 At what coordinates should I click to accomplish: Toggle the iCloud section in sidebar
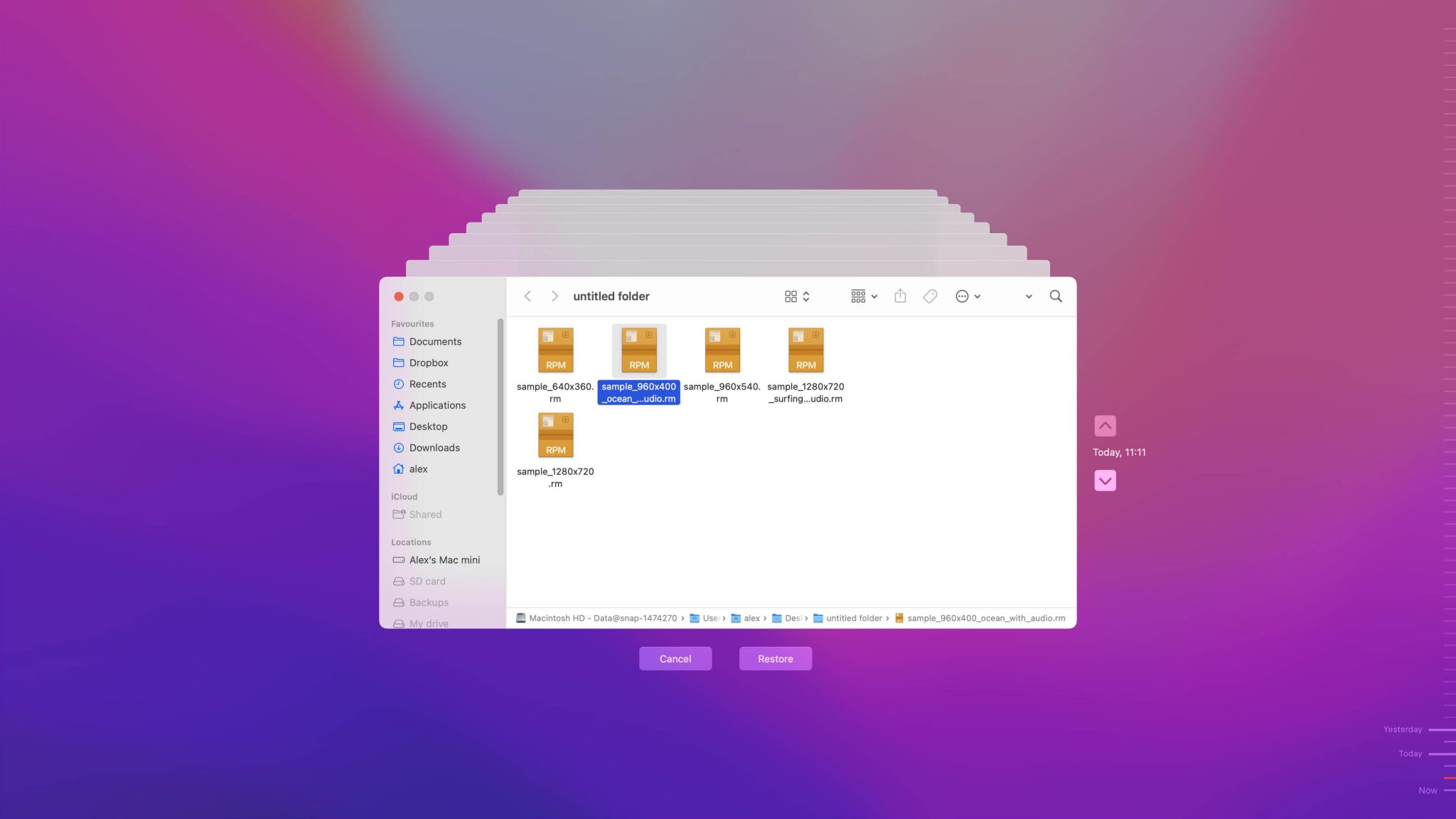coord(404,497)
